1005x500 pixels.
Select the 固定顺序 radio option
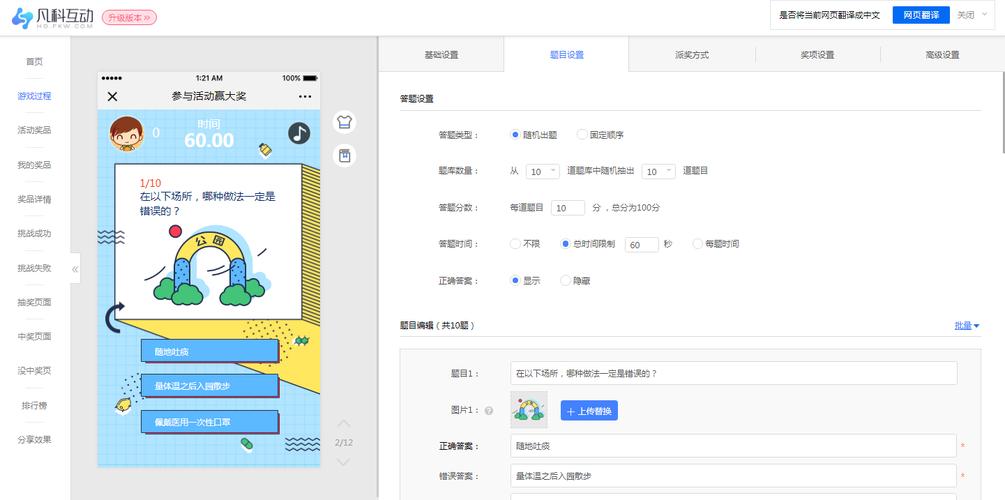pos(582,135)
